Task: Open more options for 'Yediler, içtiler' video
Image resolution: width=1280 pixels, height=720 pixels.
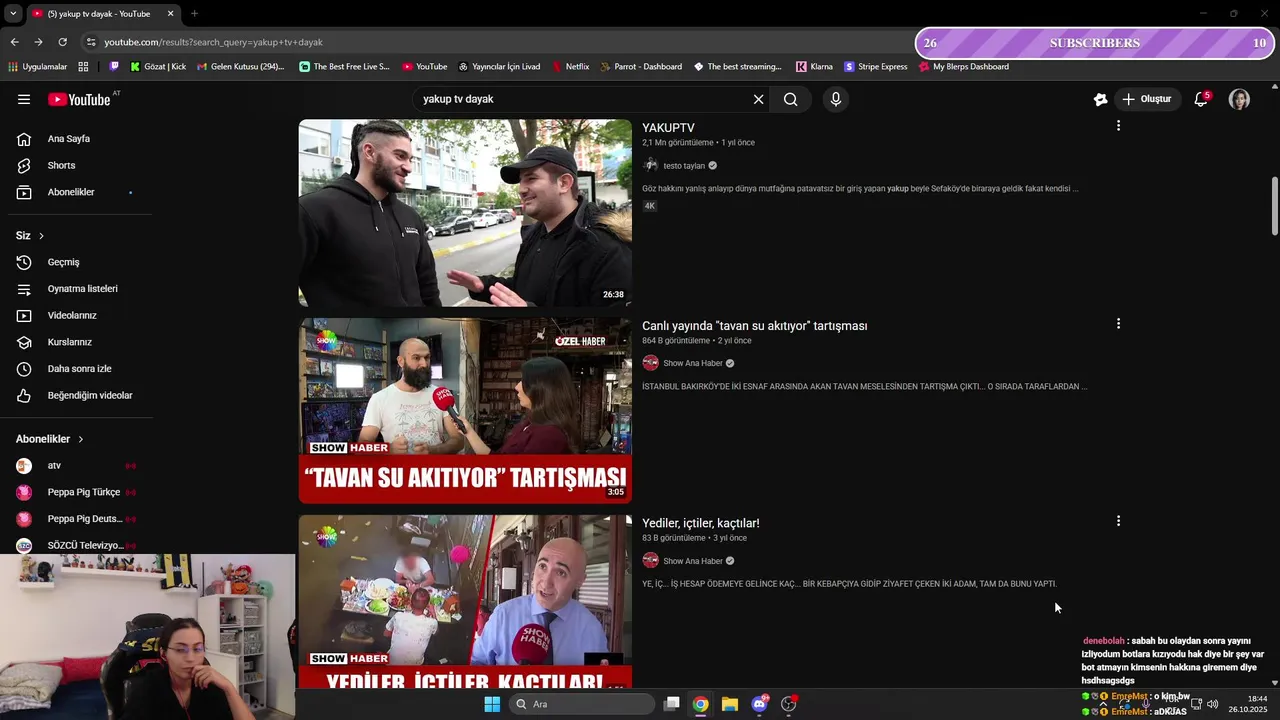Action: (1118, 521)
